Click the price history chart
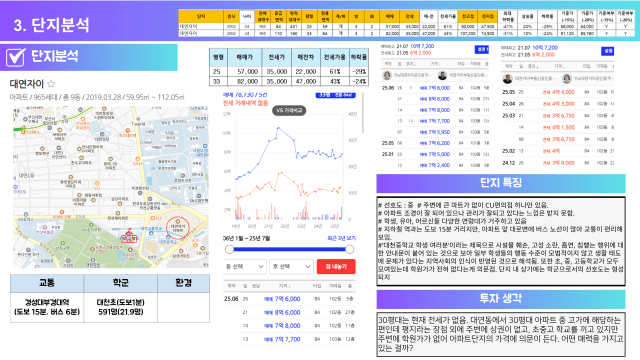Image resolution: width=640 pixels, height=360 pixels. tap(290, 170)
